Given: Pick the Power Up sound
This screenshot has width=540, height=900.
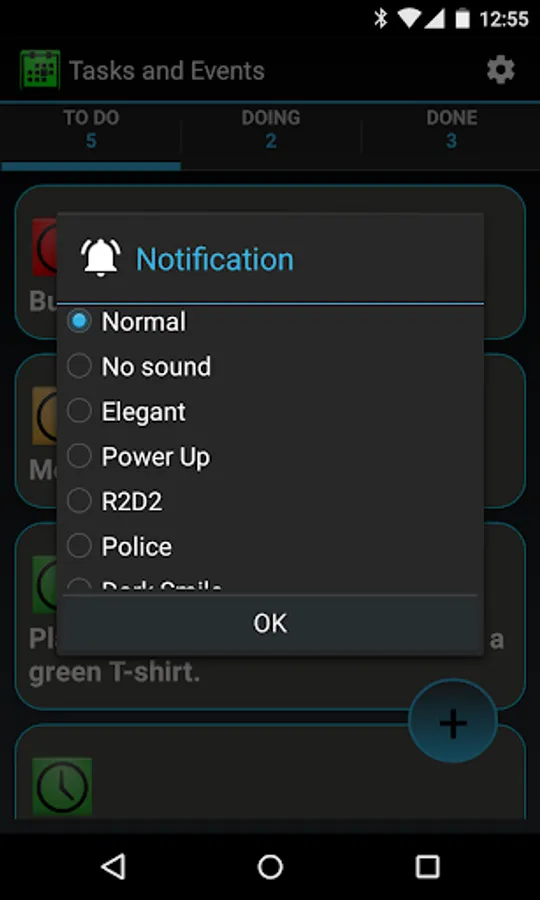Looking at the screenshot, I should (270, 456).
